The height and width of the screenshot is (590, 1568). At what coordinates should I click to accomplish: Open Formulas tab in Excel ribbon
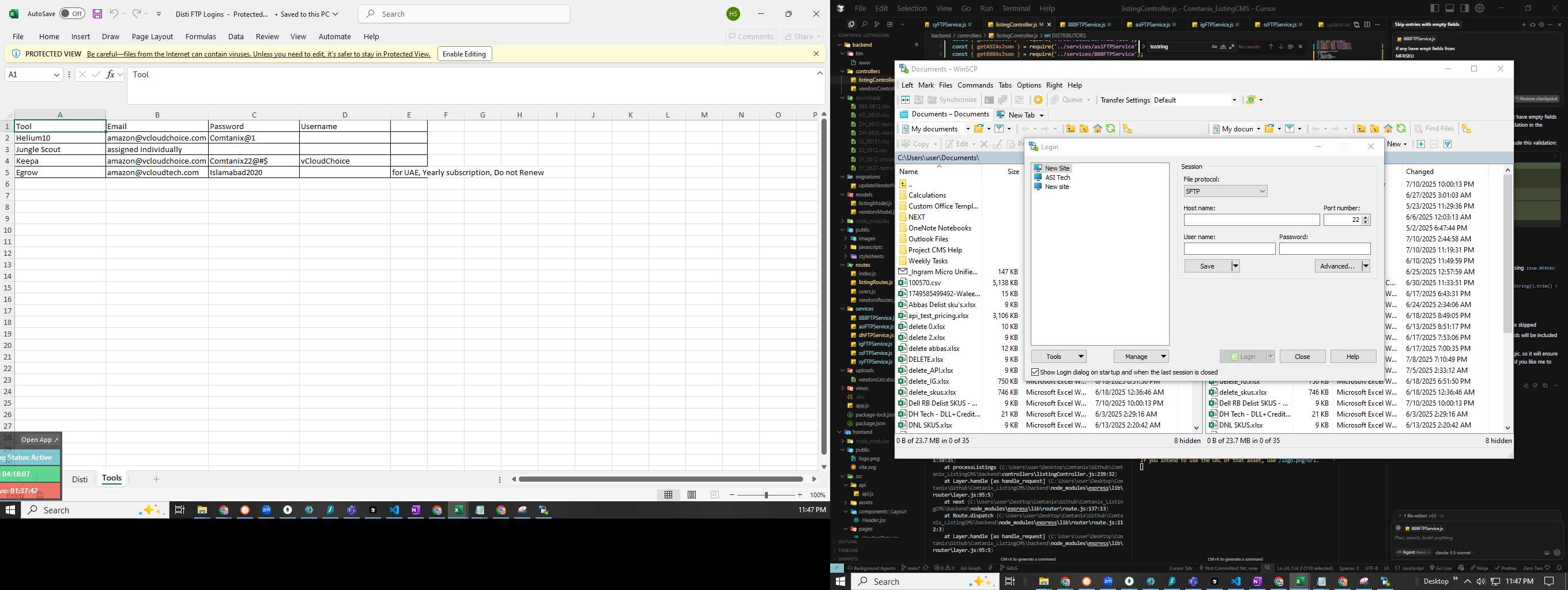[201, 36]
